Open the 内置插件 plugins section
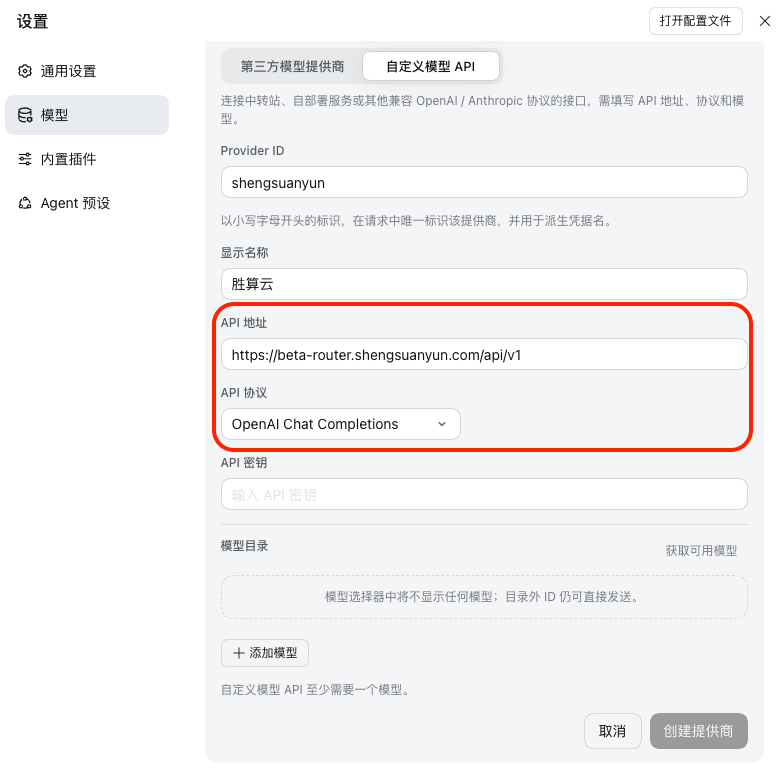 (x=87, y=159)
